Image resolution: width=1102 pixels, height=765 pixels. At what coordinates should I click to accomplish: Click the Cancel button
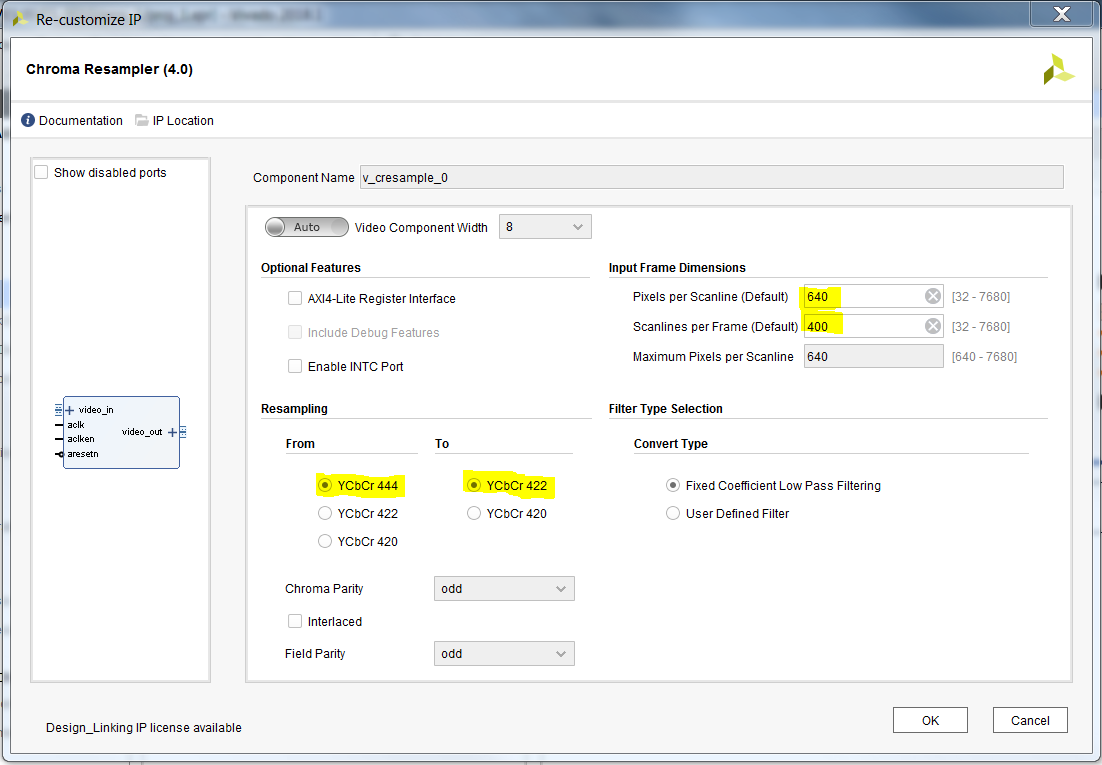pos(1030,720)
